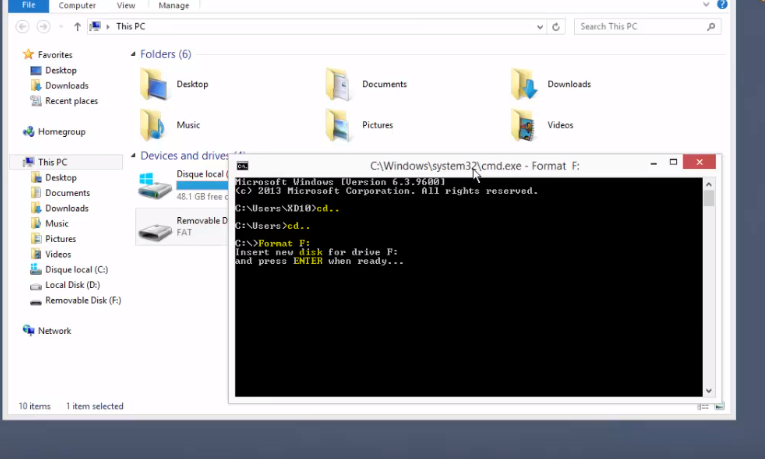765x459 pixels.
Task: Click This PC in address bar
Action: coord(130,26)
